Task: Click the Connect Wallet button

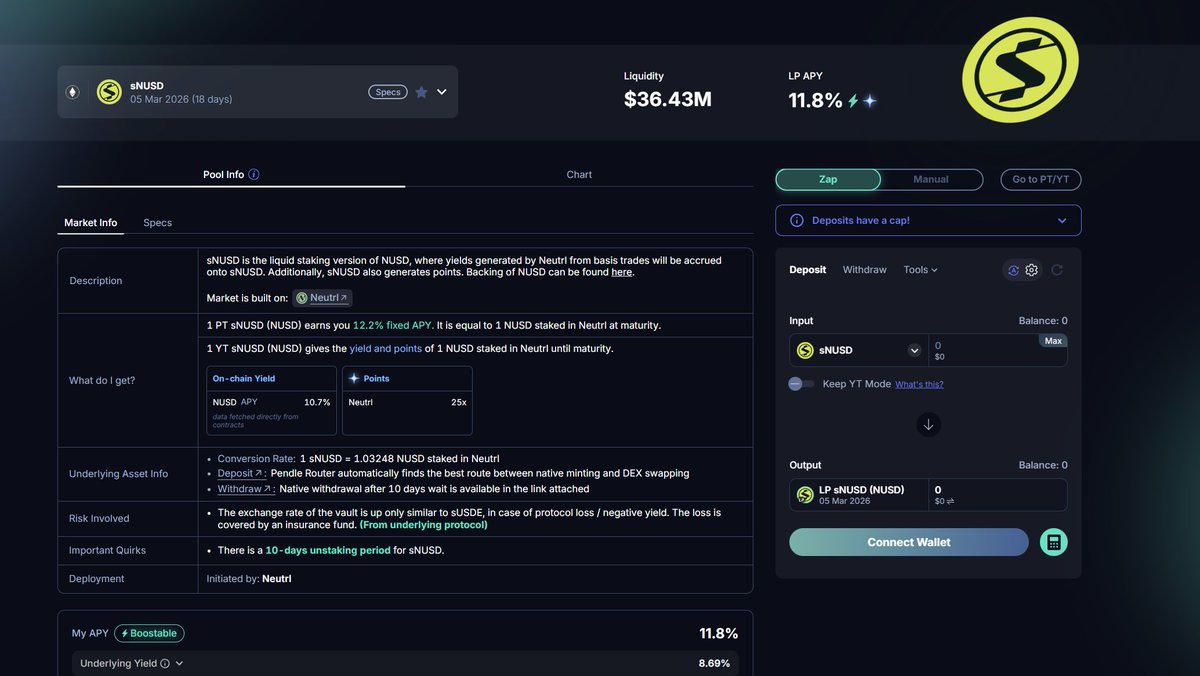Action: coord(909,542)
